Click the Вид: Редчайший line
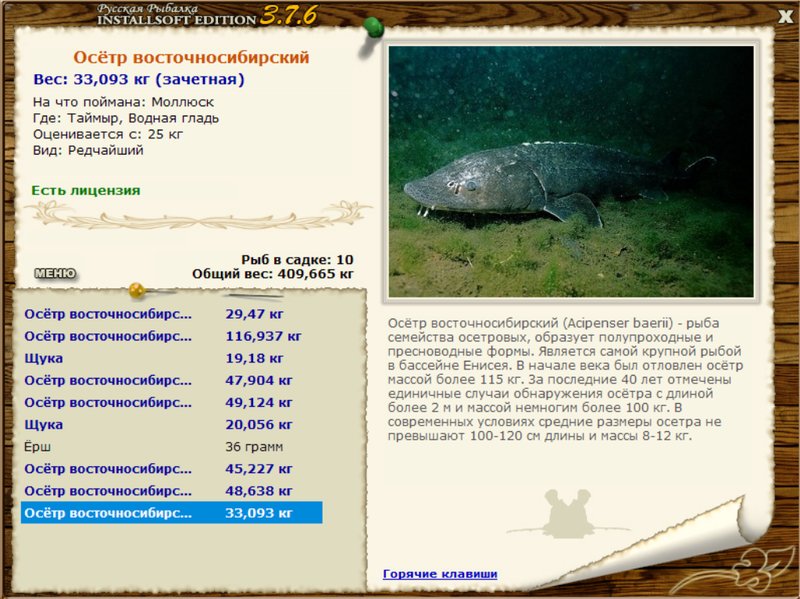The height and width of the screenshot is (599, 800). coord(88,151)
